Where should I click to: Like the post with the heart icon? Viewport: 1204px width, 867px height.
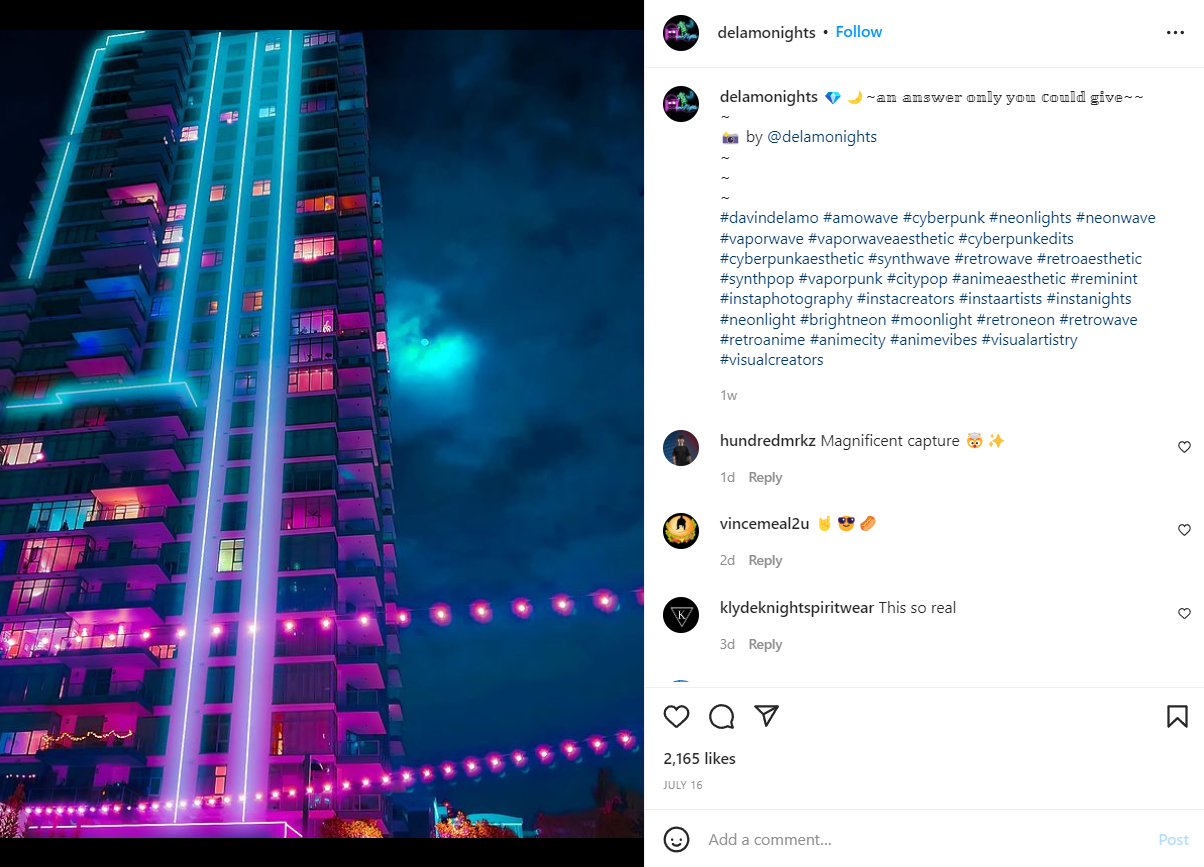677,716
